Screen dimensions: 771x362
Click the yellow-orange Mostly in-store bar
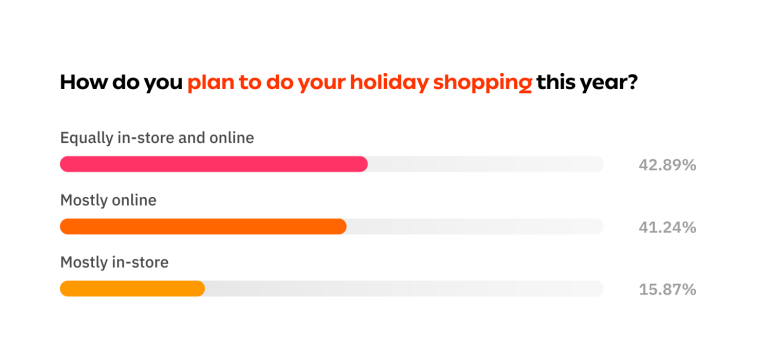[x=132, y=289]
